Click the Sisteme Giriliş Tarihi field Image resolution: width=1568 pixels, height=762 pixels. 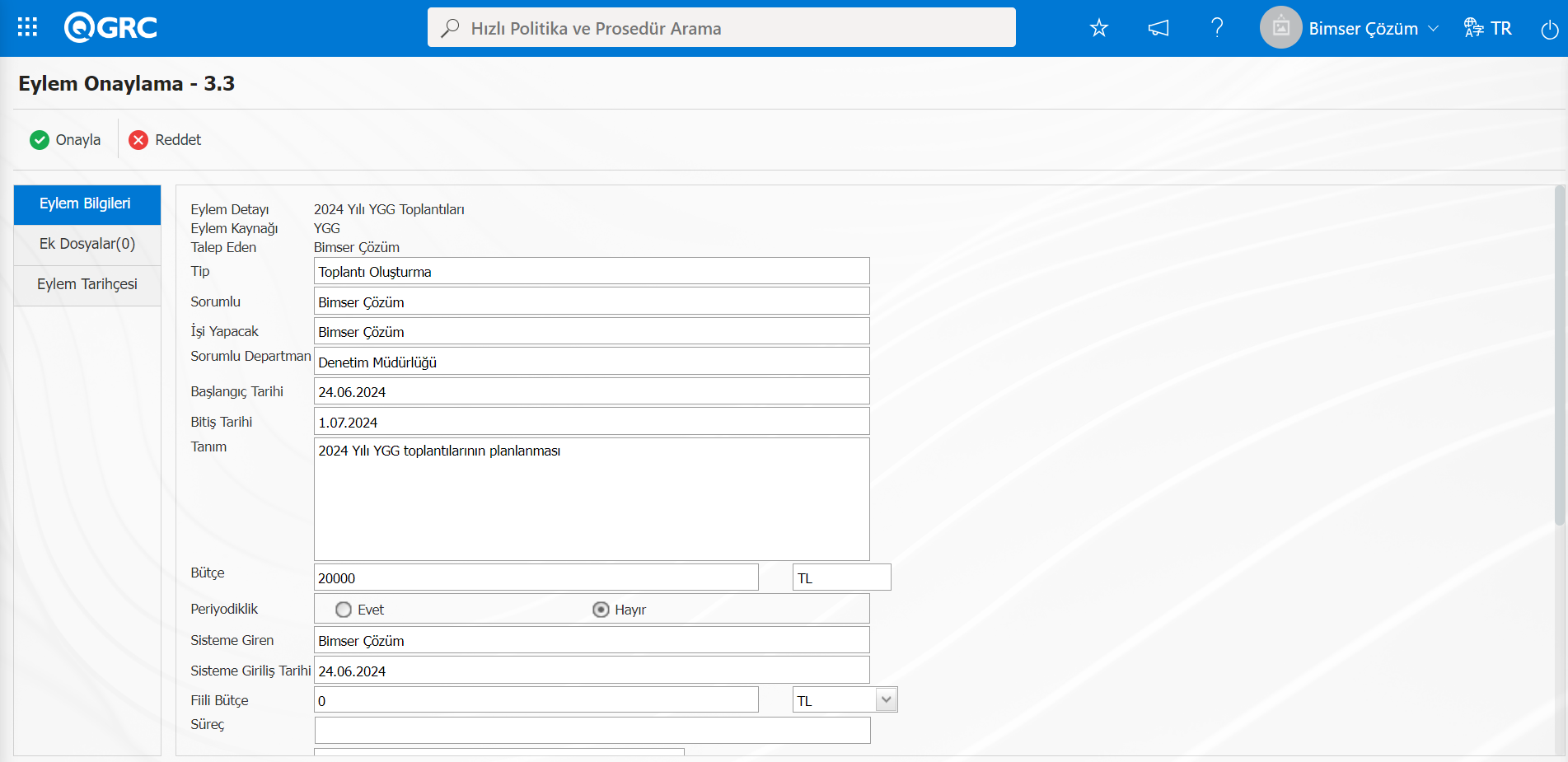pyautogui.click(x=592, y=671)
